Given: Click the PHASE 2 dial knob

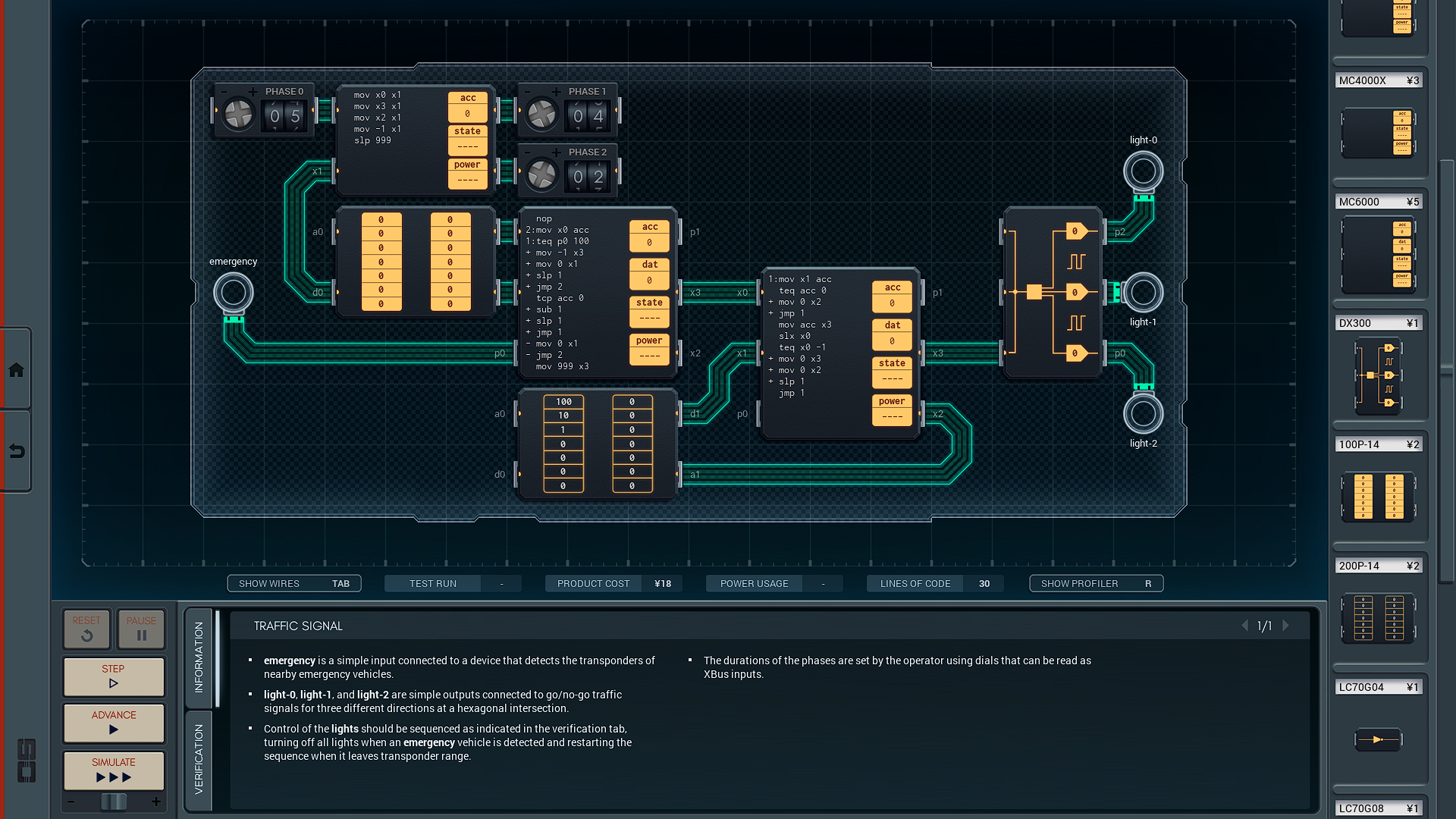Looking at the screenshot, I should click(541, 175).
